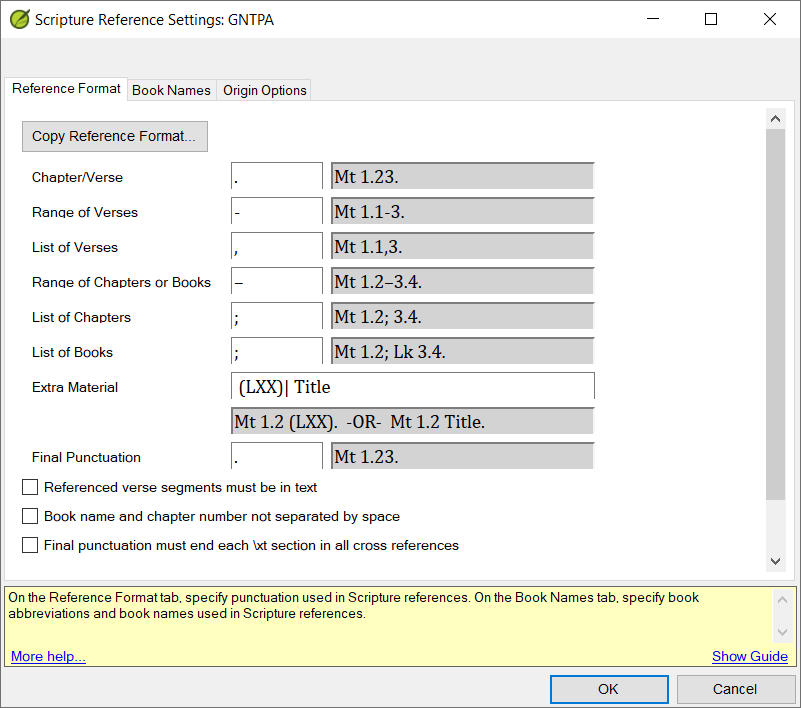Image resolution: width=801 pixels, height=708 pixels.
Task: Minimize the Scripture Reference Settings window
Action: pyautogui.click(x=653, y=19)
